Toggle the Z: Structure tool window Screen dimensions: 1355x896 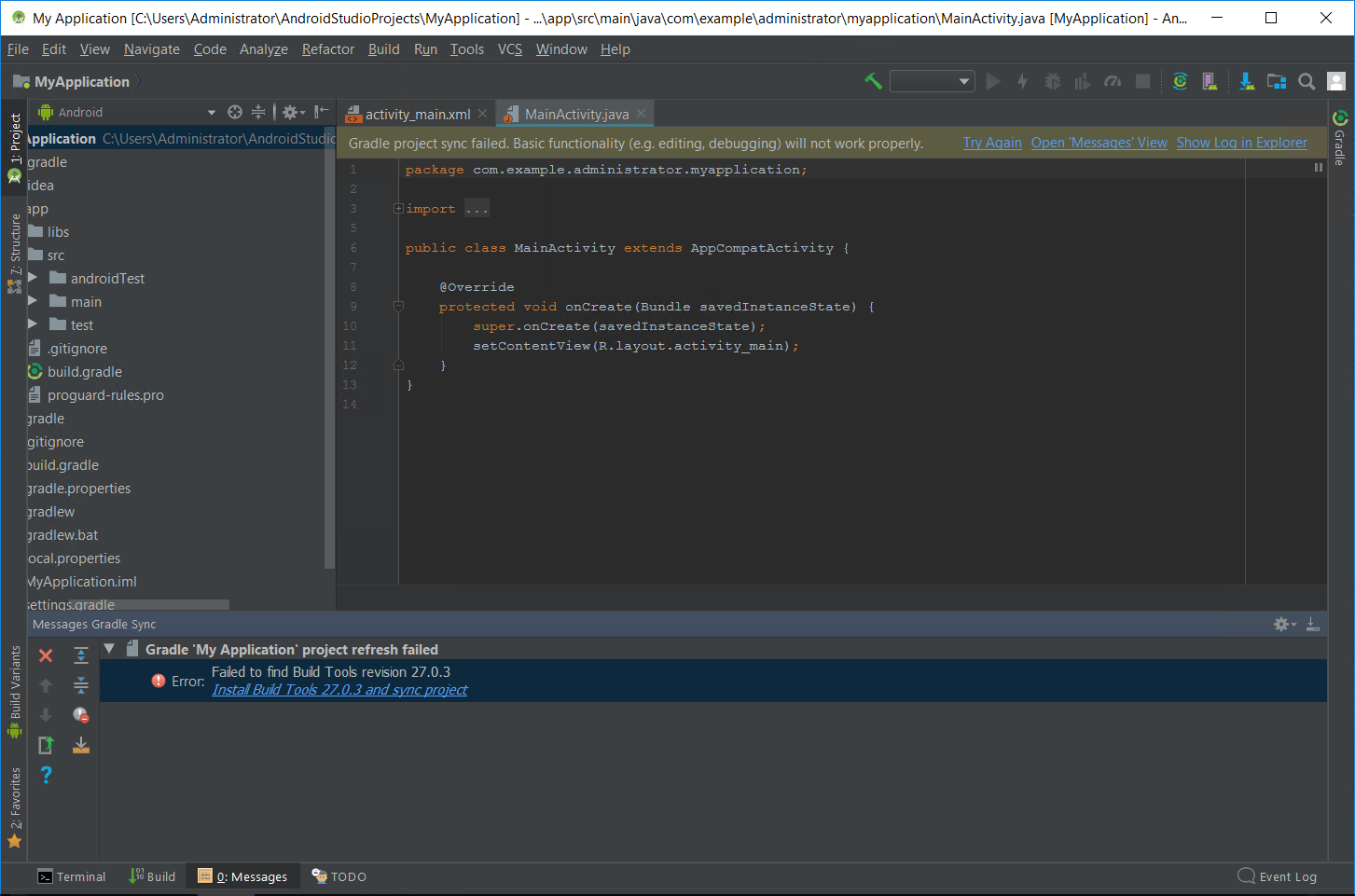[15, 254]
